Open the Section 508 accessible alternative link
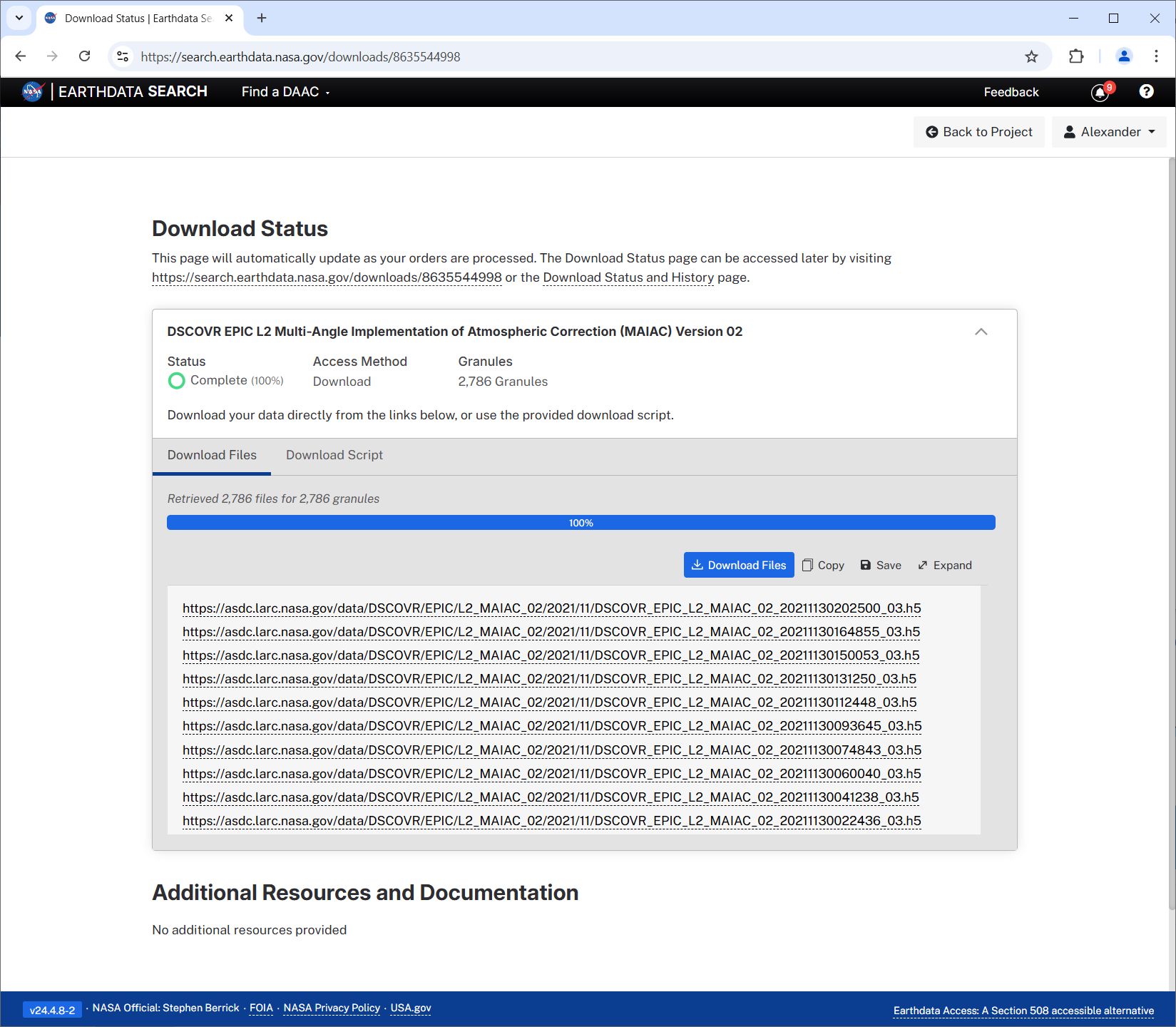 (1023, 1011)
